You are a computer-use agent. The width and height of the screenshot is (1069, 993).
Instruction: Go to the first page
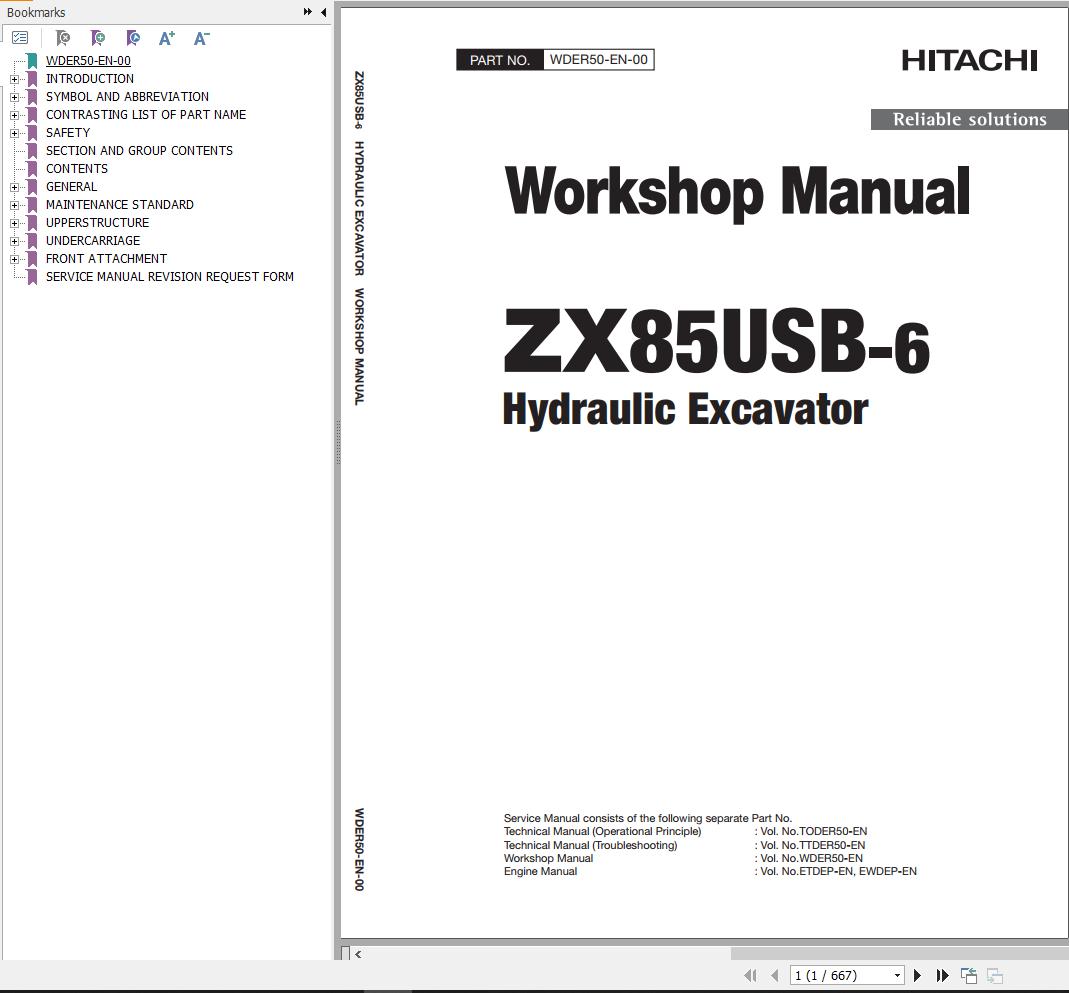(x=750, y=975)
